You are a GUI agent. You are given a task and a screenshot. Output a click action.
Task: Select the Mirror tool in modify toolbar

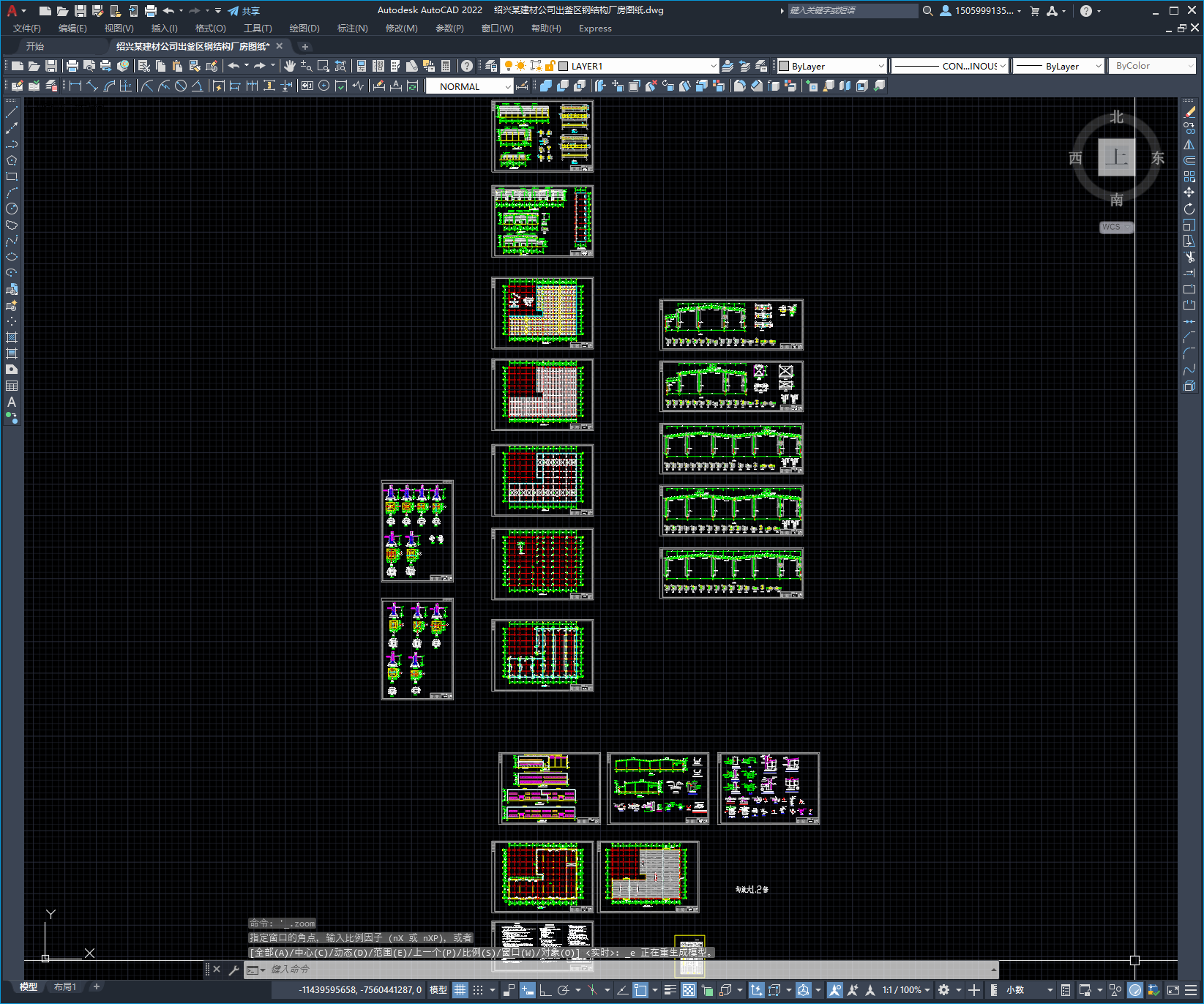[1189, 144]
